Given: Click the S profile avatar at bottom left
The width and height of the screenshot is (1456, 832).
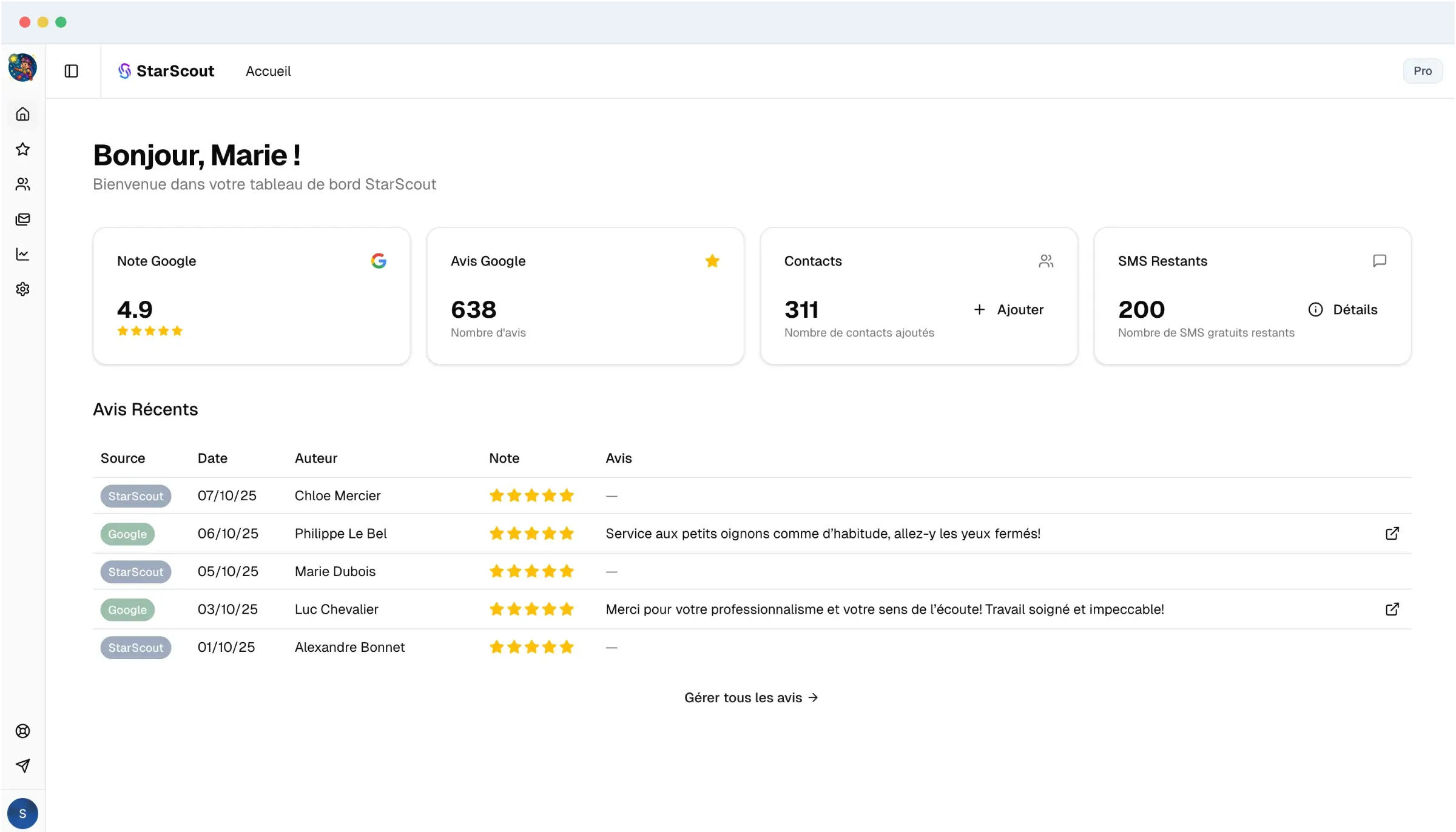Looking at the screenshot, I should [22, 813].
